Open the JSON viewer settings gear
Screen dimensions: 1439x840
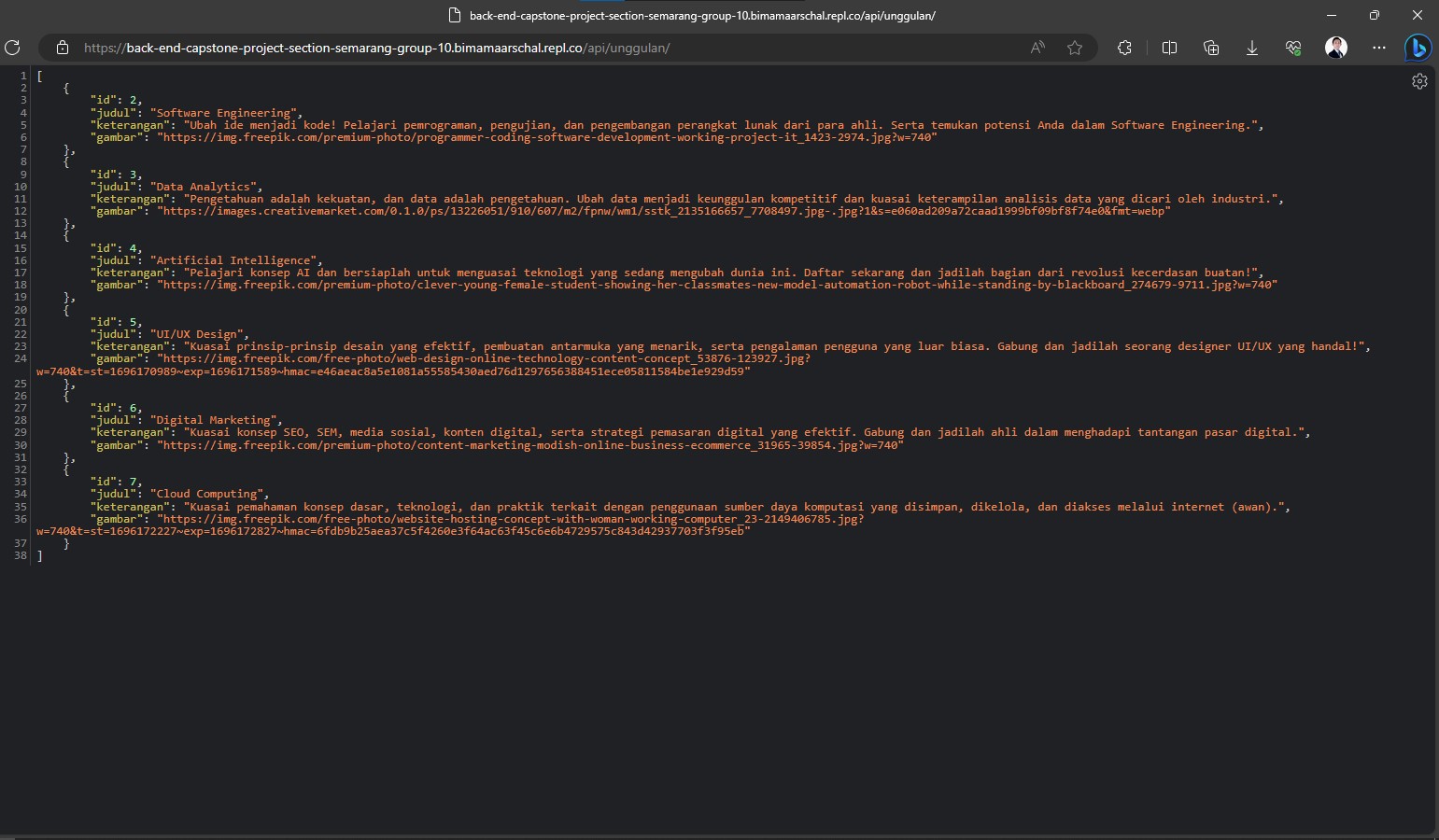1420,81
